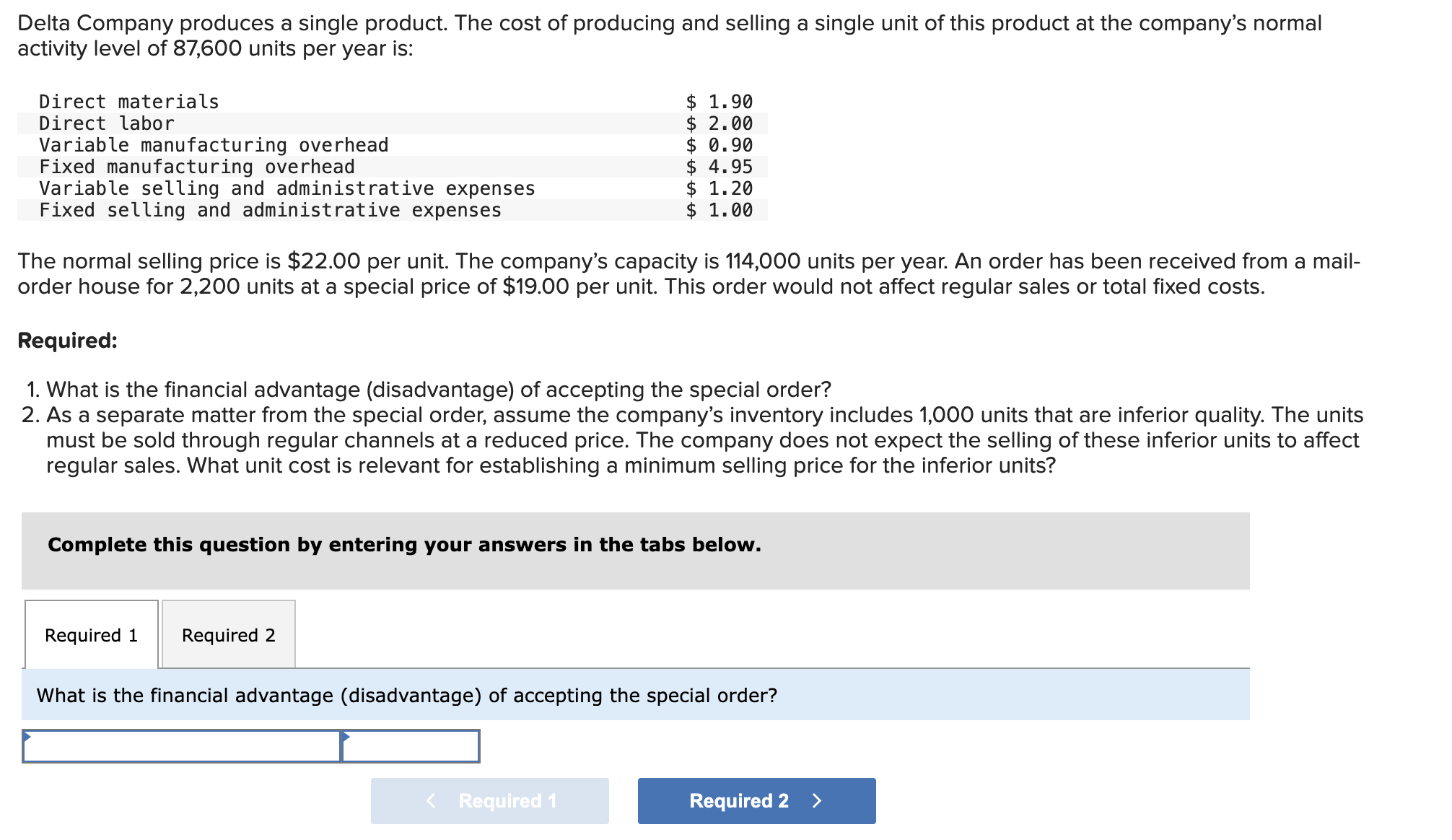The width and height of the screenshot is (1452, 840).
Task: Click the left chevron on the Required 1 button
Action: click(432, 801)
